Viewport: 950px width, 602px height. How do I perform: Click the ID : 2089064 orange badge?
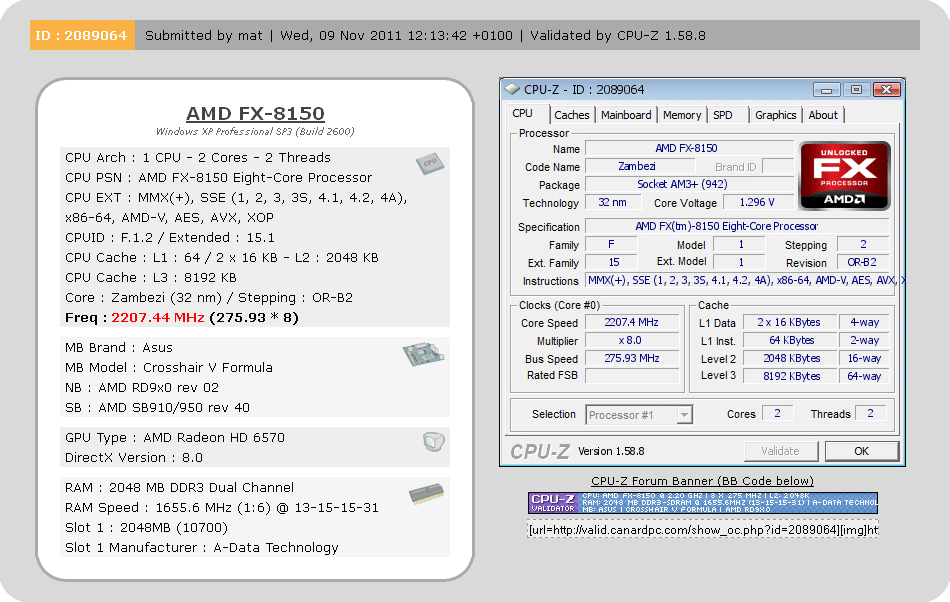click(82, 35)
